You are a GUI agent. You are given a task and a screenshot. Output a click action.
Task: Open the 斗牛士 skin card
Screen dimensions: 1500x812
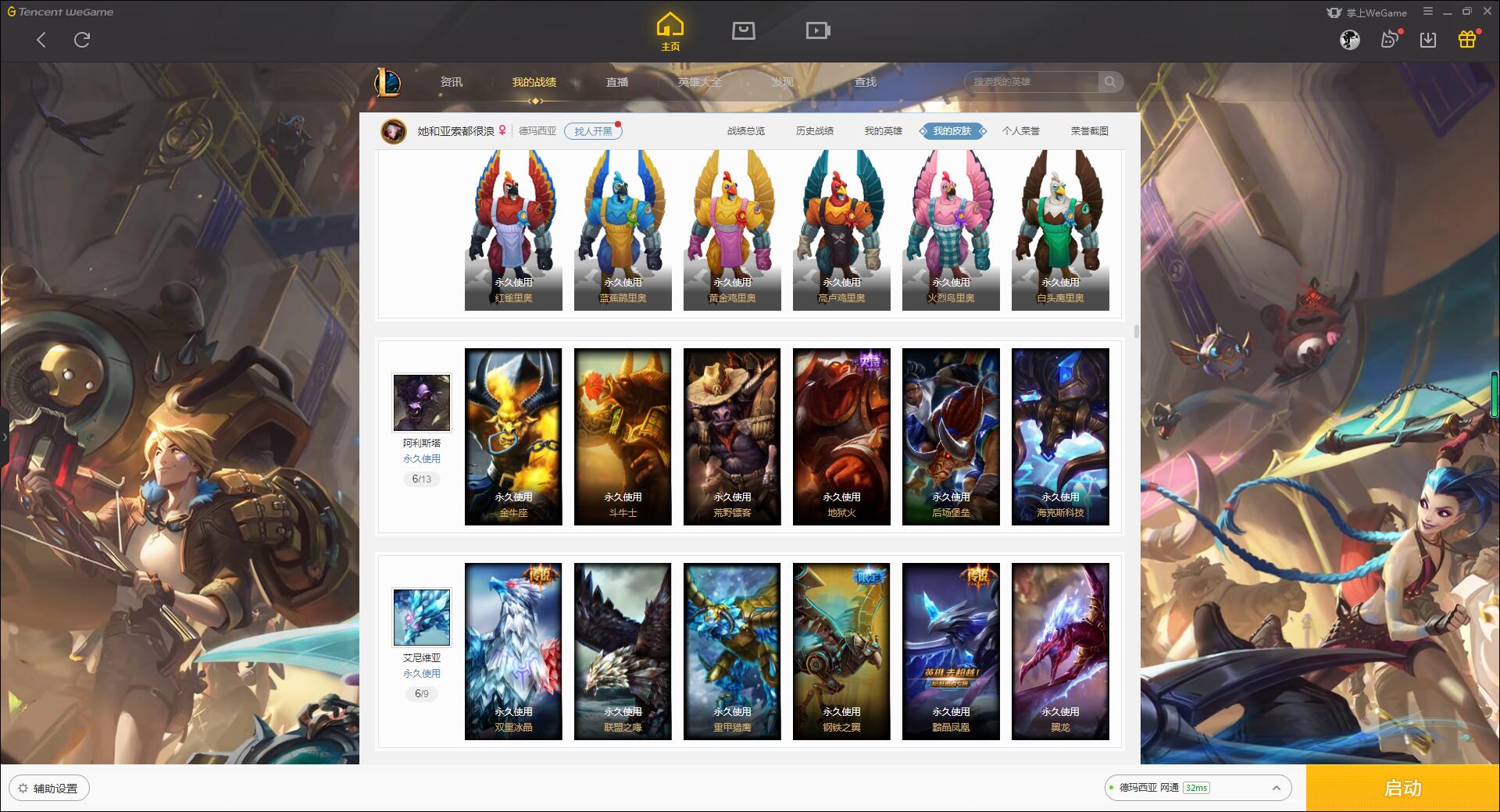point(623,436)
